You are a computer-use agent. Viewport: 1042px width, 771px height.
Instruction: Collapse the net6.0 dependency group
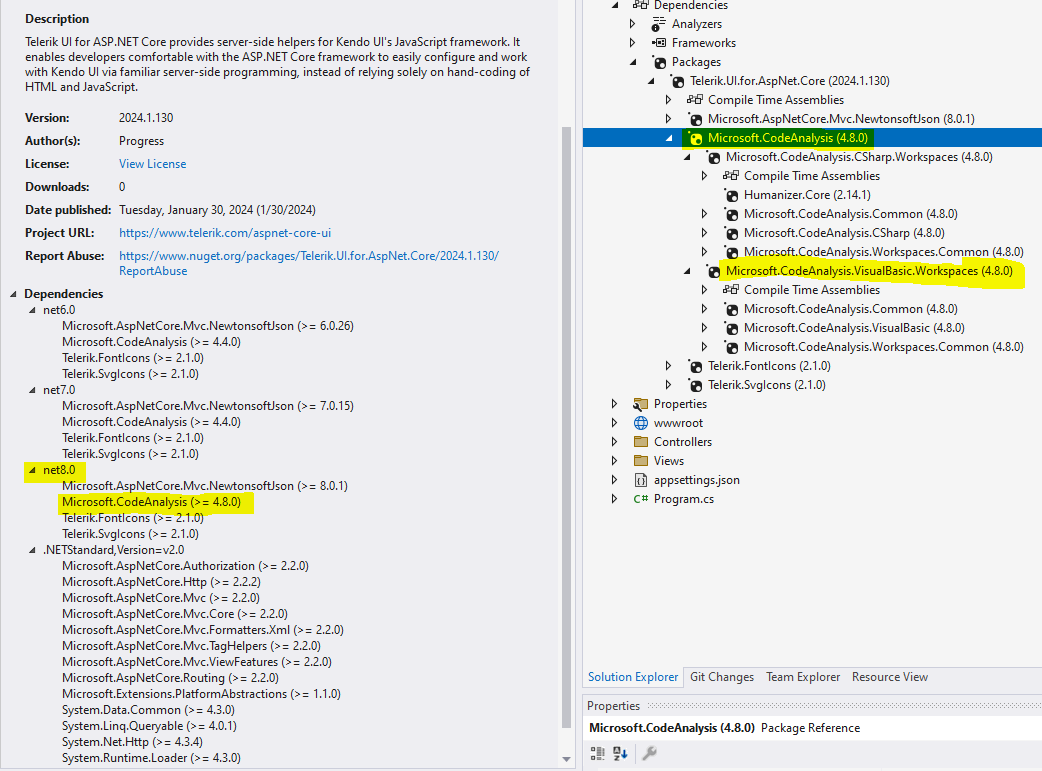(32, 310)
